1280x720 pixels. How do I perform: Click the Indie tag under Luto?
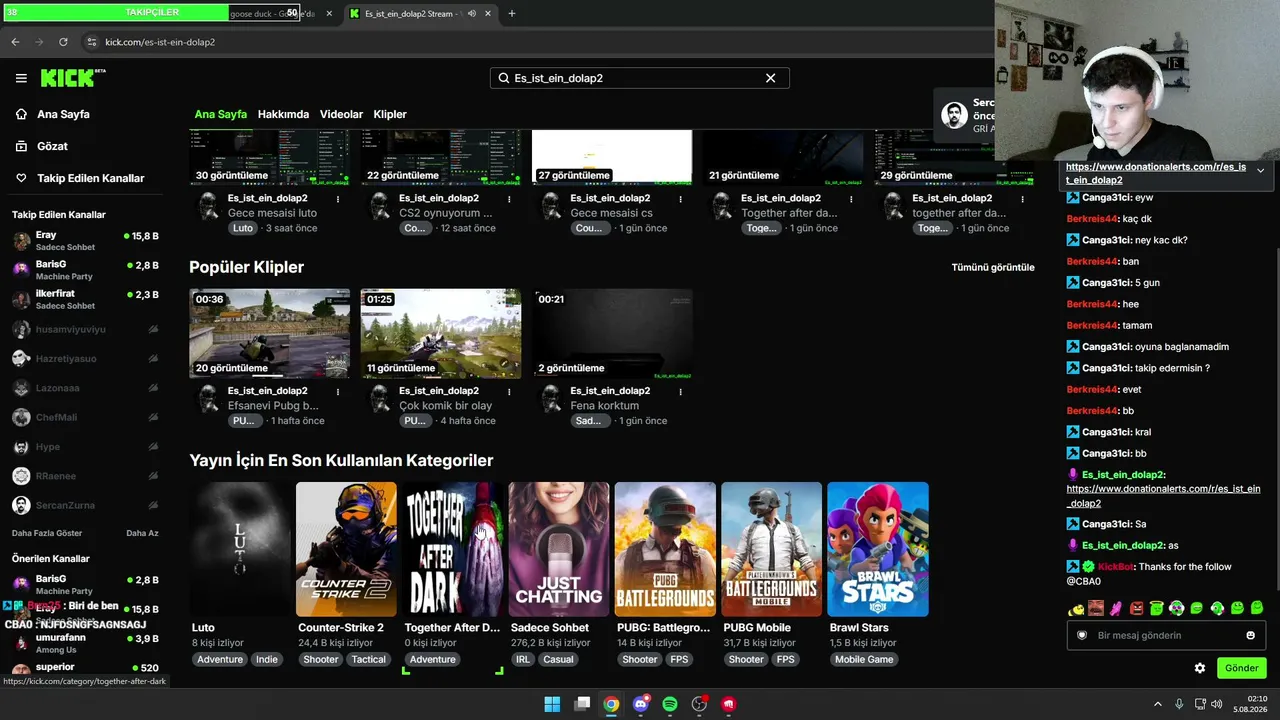coord(267,659)
